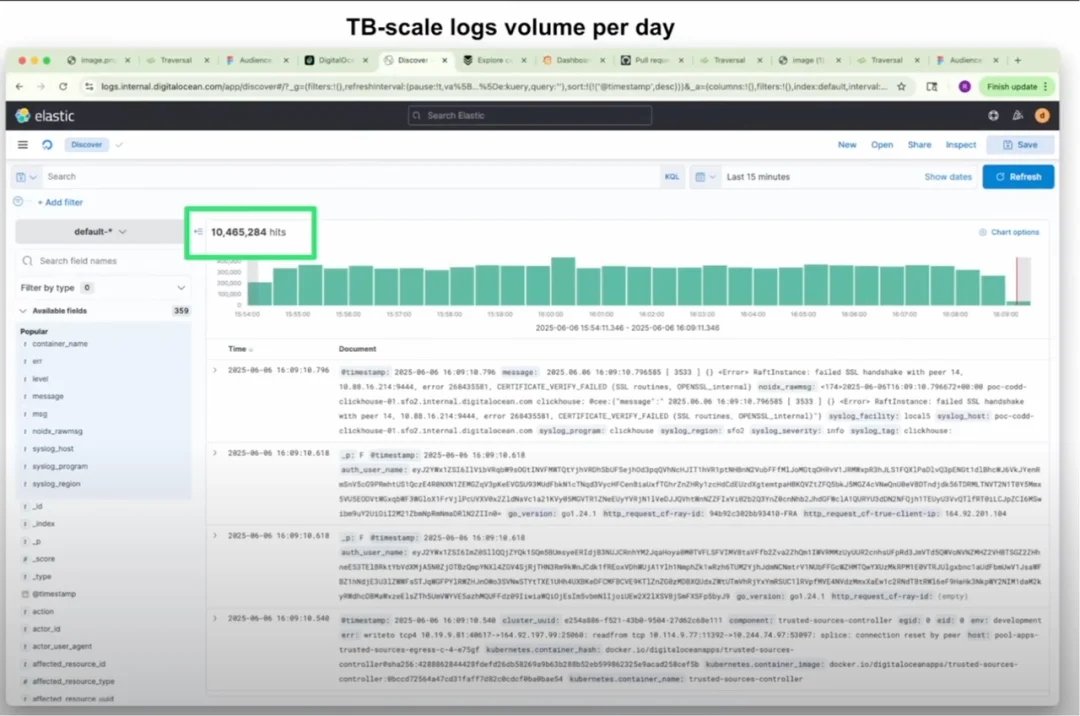Open the newsfeed icon in header
Screen dimensions: 1080x716
(x=1018, y=116)
